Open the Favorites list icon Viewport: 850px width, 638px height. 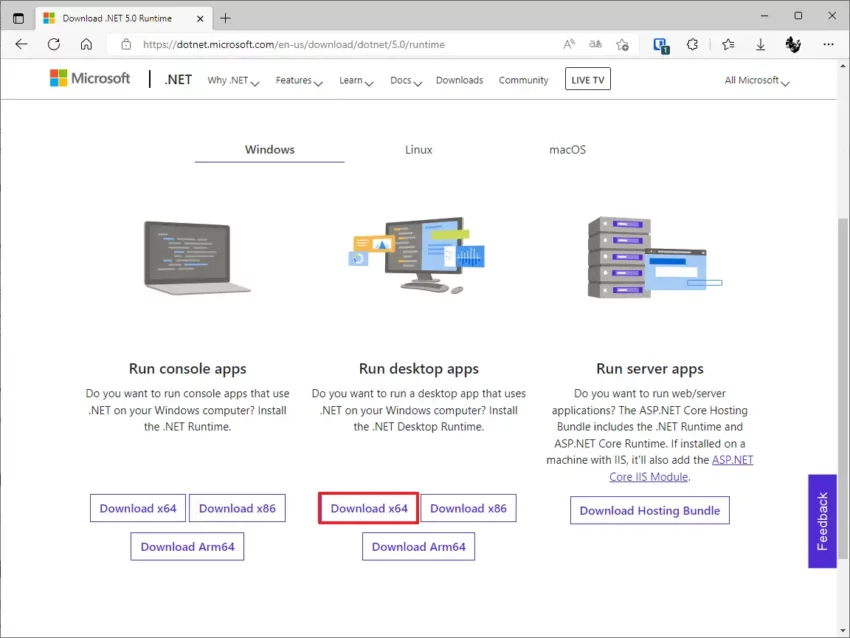(728, 44)
